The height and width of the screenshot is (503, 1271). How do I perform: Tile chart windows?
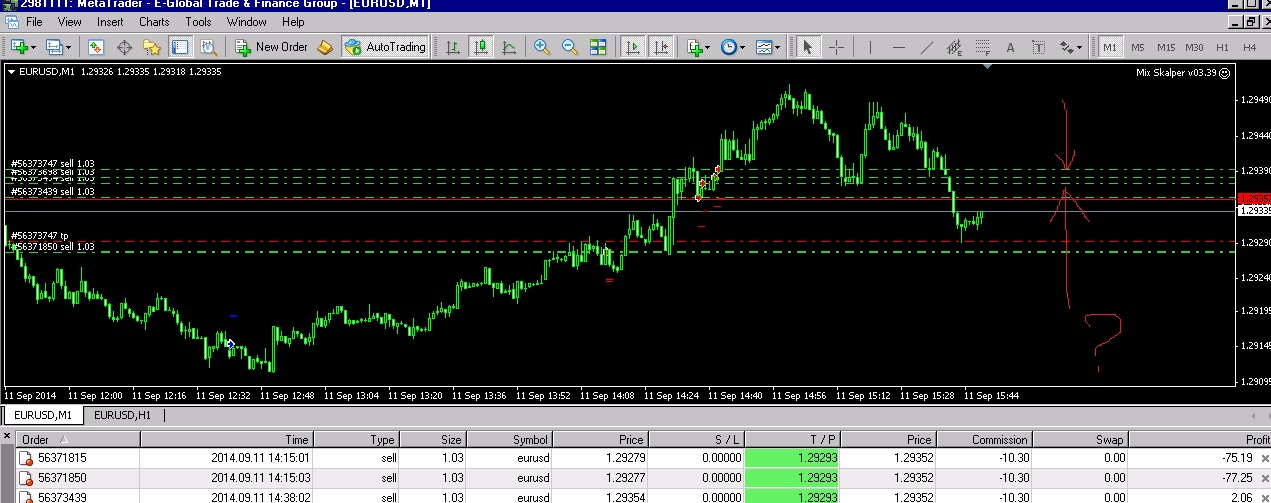[598, 46]
